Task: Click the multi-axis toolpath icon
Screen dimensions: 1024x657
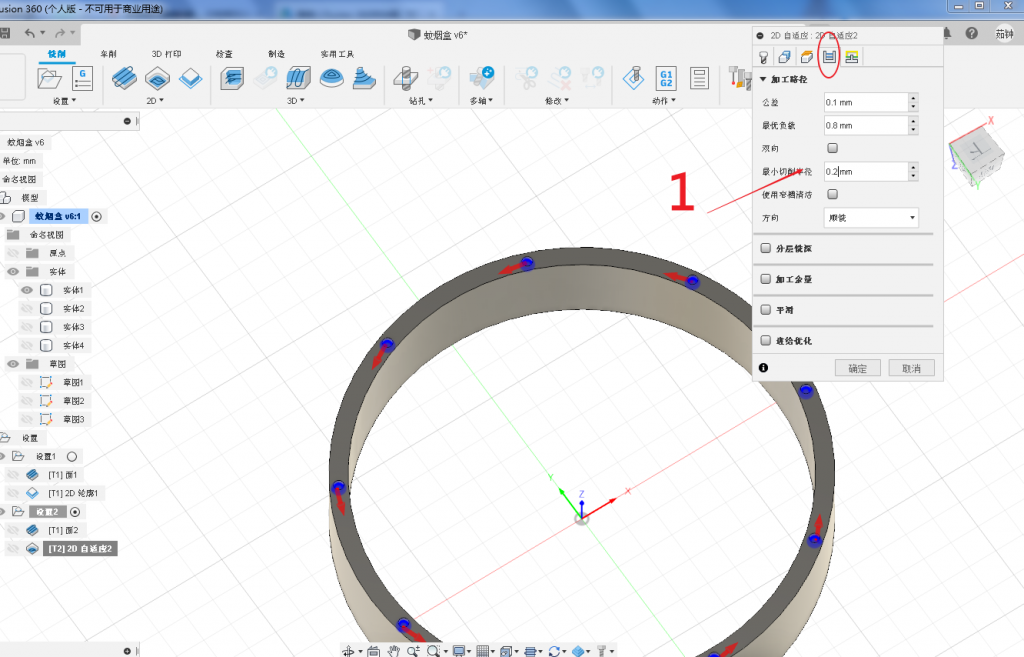Action: coord(482,78)
